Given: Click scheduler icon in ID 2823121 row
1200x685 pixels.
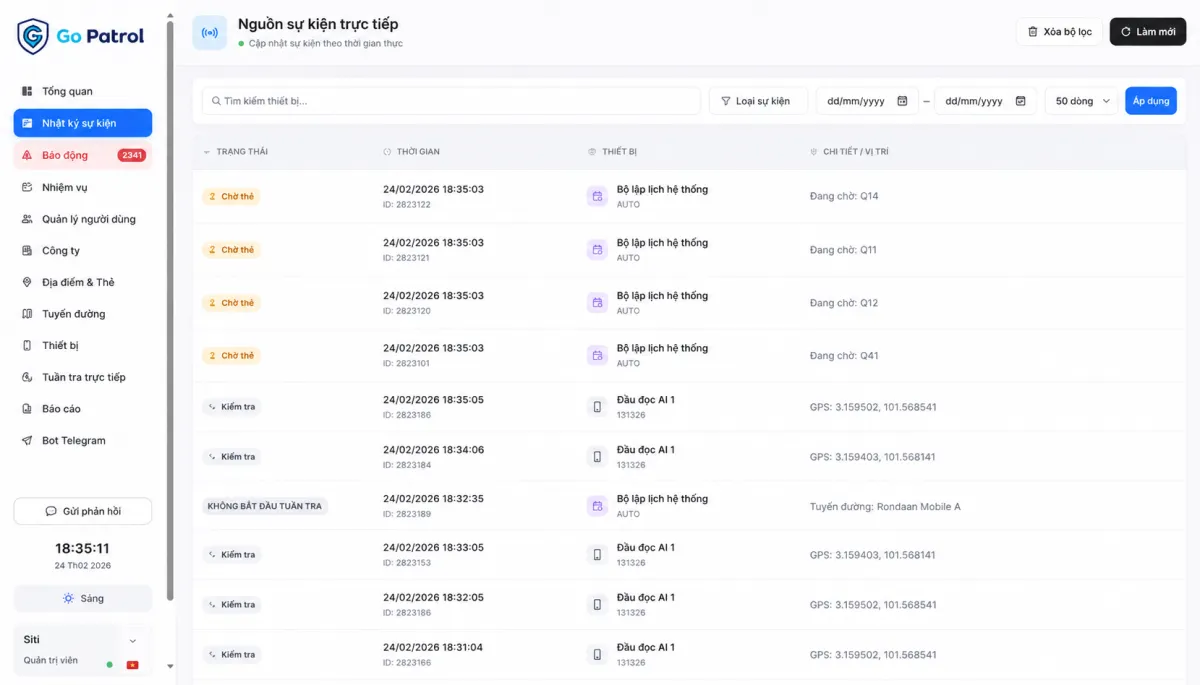Looking at the screenshot, I should pyautogui.click(x=597, y=250).
